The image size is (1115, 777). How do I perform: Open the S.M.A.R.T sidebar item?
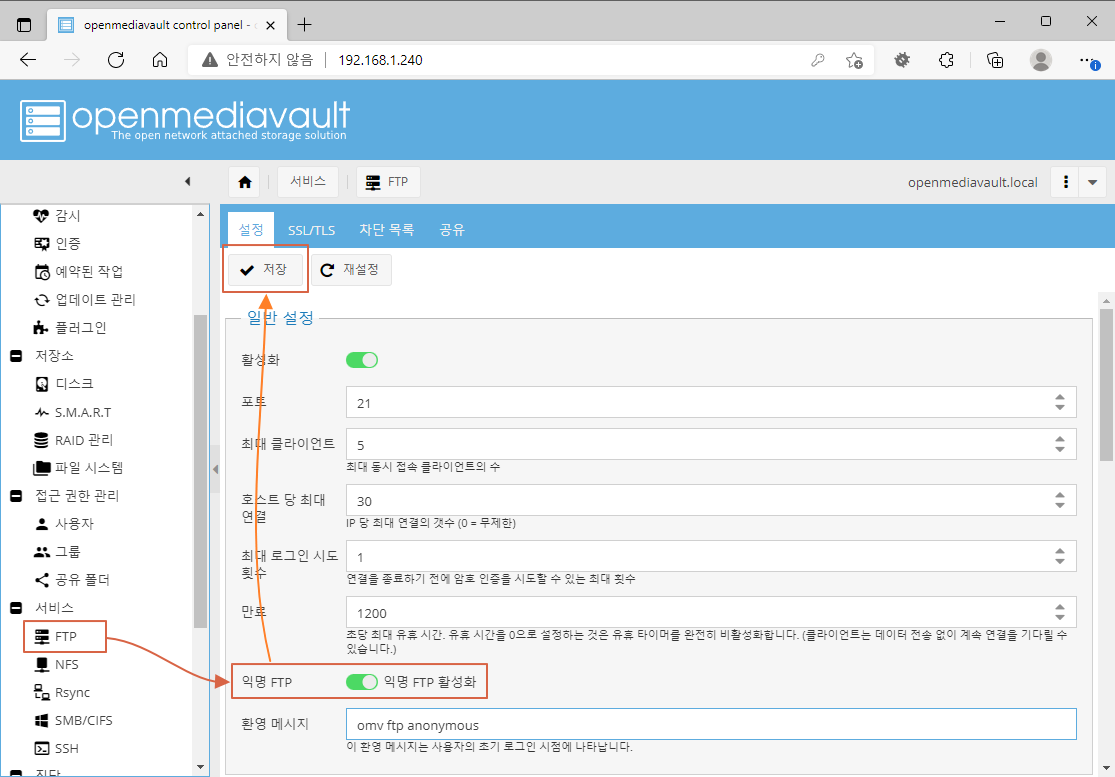73,412
